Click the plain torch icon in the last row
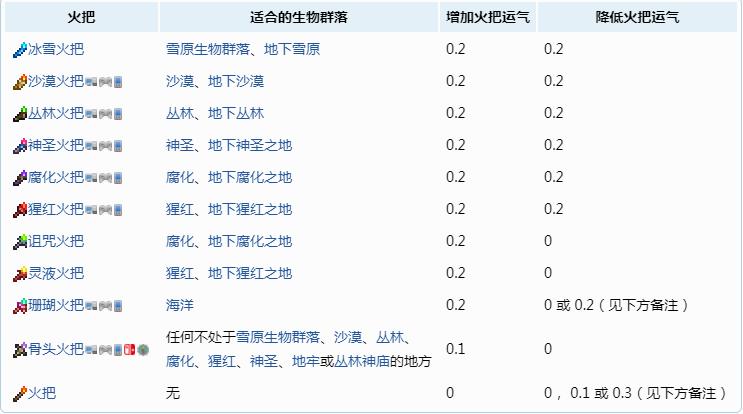Screen dimensions: 743x414 20,393
